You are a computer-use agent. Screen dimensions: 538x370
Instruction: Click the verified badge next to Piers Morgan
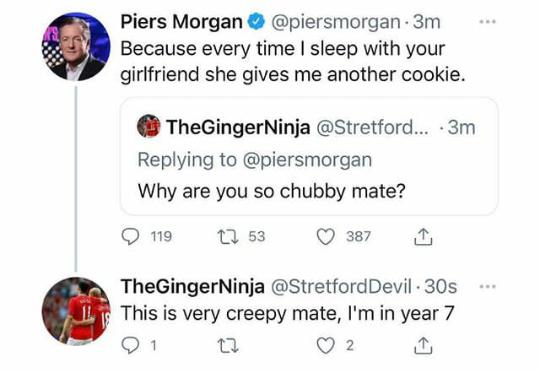tap(257, 22)
